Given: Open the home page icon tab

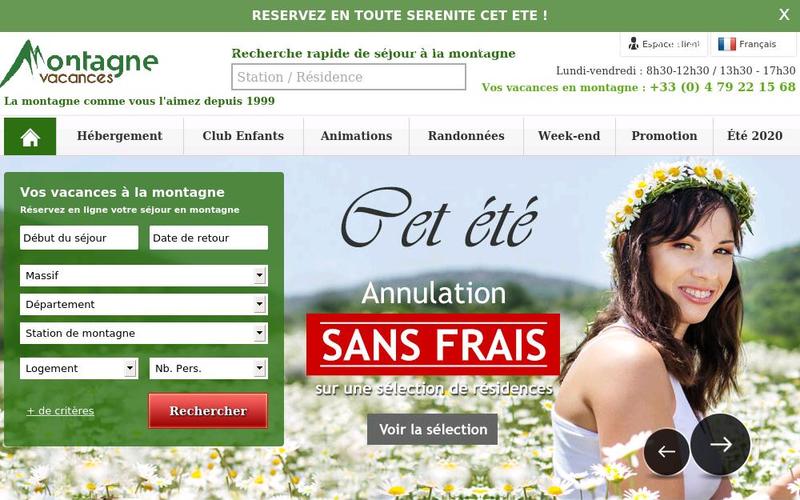Looking at the screenshot, I should click(x=30, y=136).
